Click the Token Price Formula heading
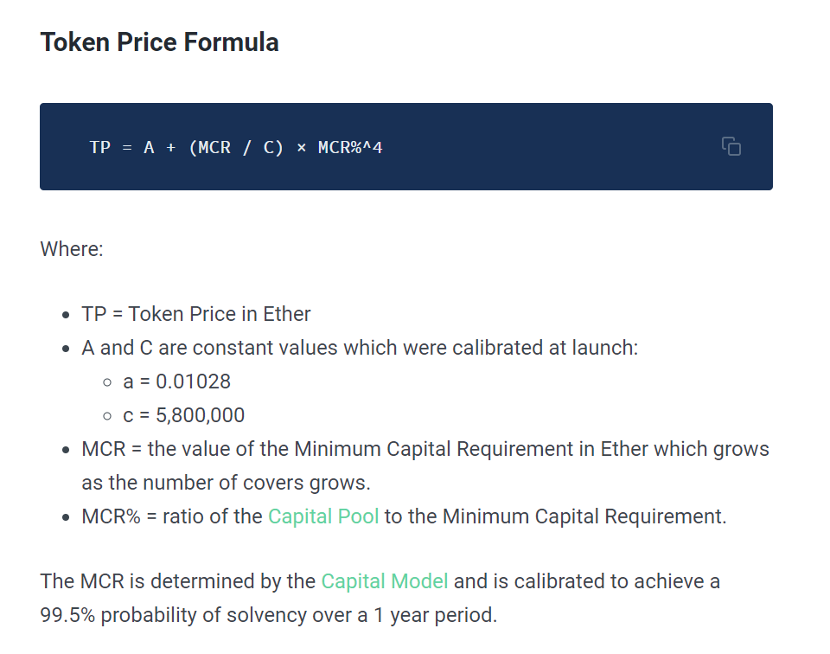The image size is (830, 654). point(159,42)
